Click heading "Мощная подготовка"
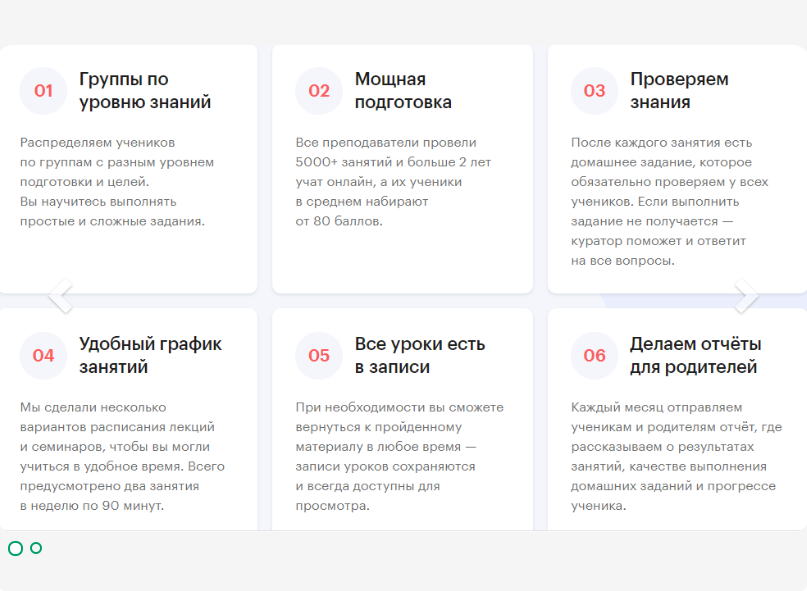This screenshot has height=591, width=807. 403,91
